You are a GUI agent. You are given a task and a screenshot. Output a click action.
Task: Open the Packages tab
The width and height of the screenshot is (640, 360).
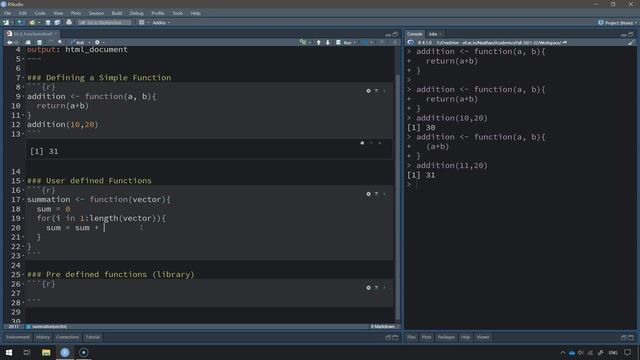(446, 337)
